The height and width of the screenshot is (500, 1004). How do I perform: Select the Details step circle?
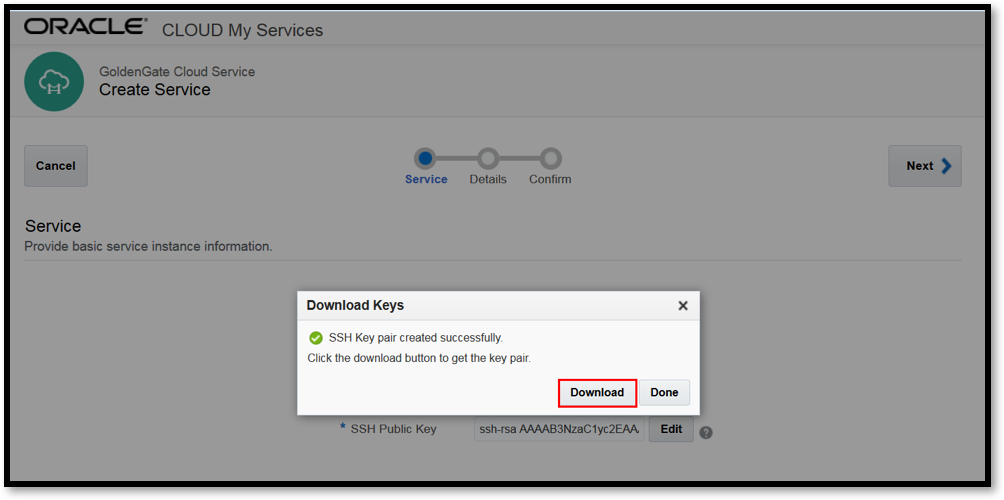tap(488, 157)
